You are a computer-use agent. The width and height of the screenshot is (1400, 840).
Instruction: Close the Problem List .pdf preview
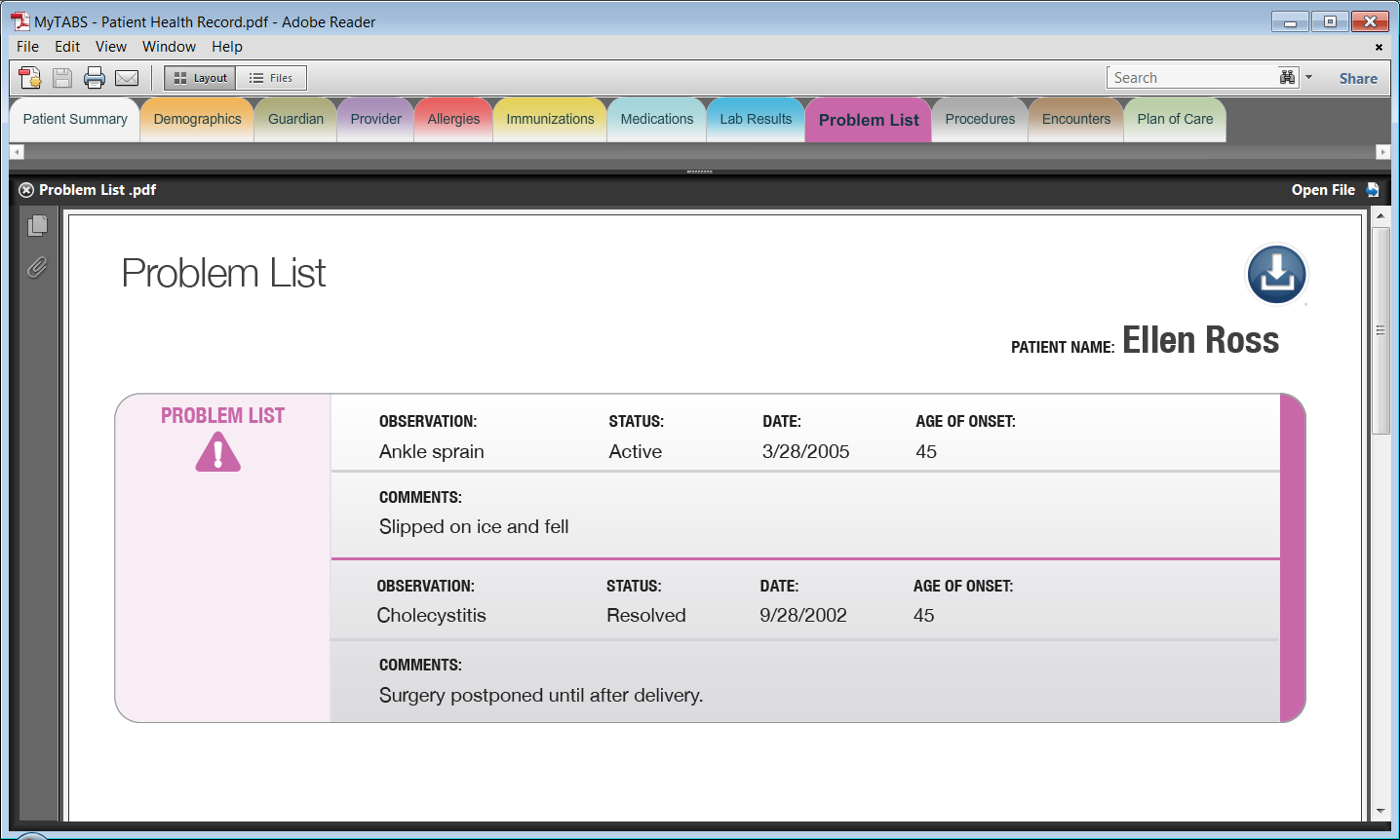coord(26,190)
